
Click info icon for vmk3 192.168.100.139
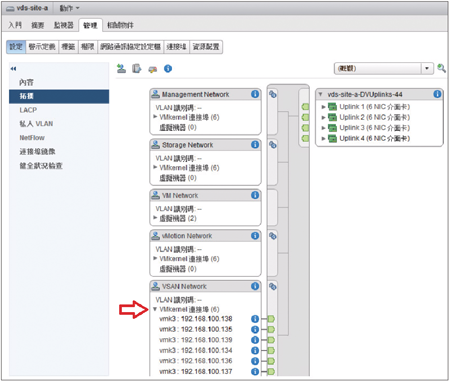click(255, 340)
